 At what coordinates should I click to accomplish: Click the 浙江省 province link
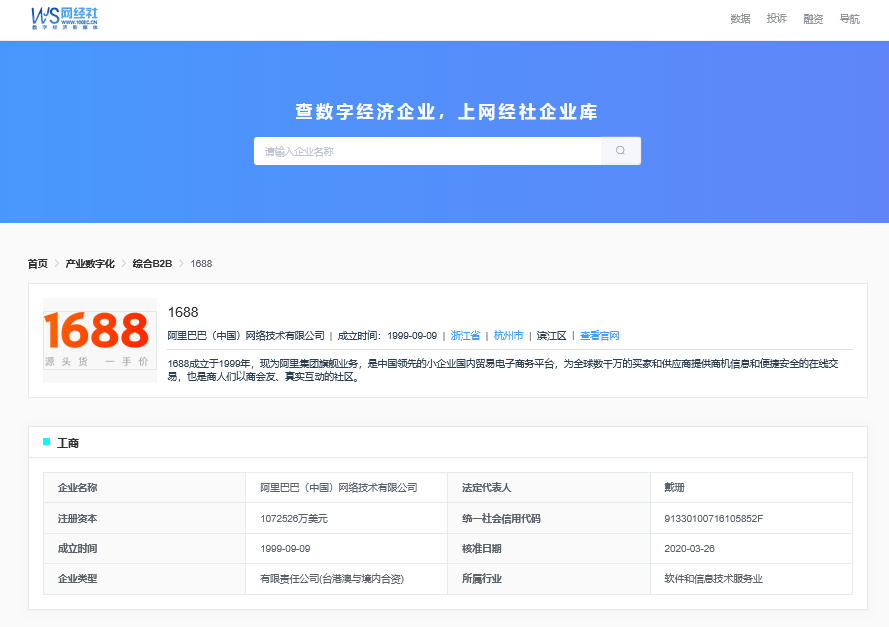click(x=465, y=336)
